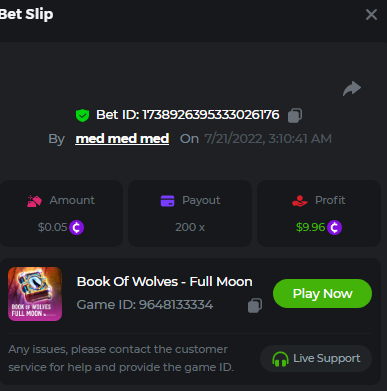Open Book Of Wolves game thumbnail

click(35, 294)
